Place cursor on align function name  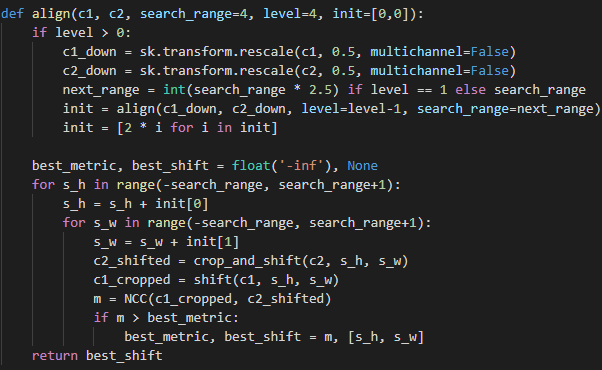coord(51,14)
